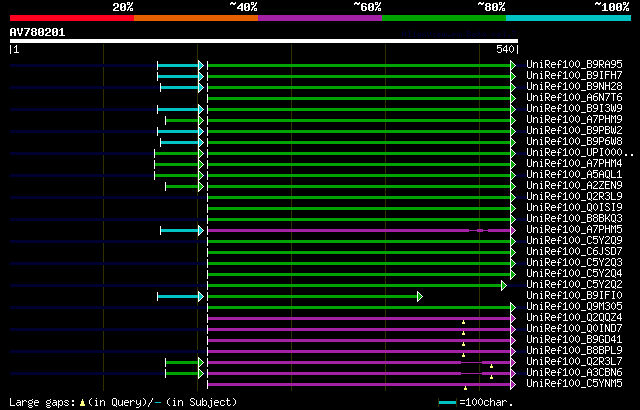Image resolution: width=640 pixels, height=410 pixels.
Task: Click the yellow gap marker below C5YNM5 row
Action: coord(465,388)
